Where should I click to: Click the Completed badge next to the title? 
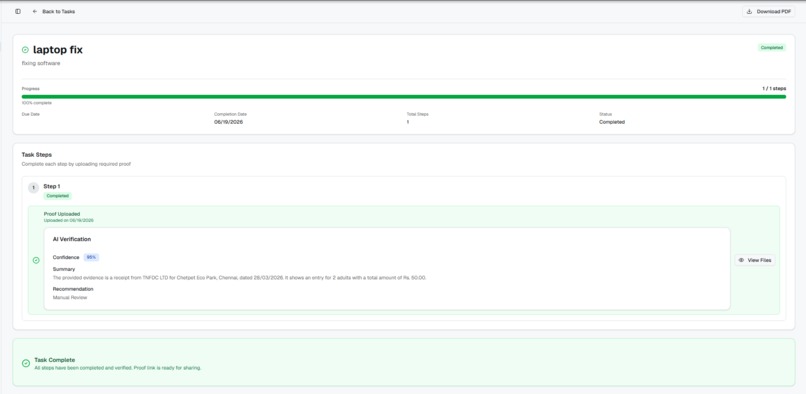pyautogui.click(x=772, y=47)
